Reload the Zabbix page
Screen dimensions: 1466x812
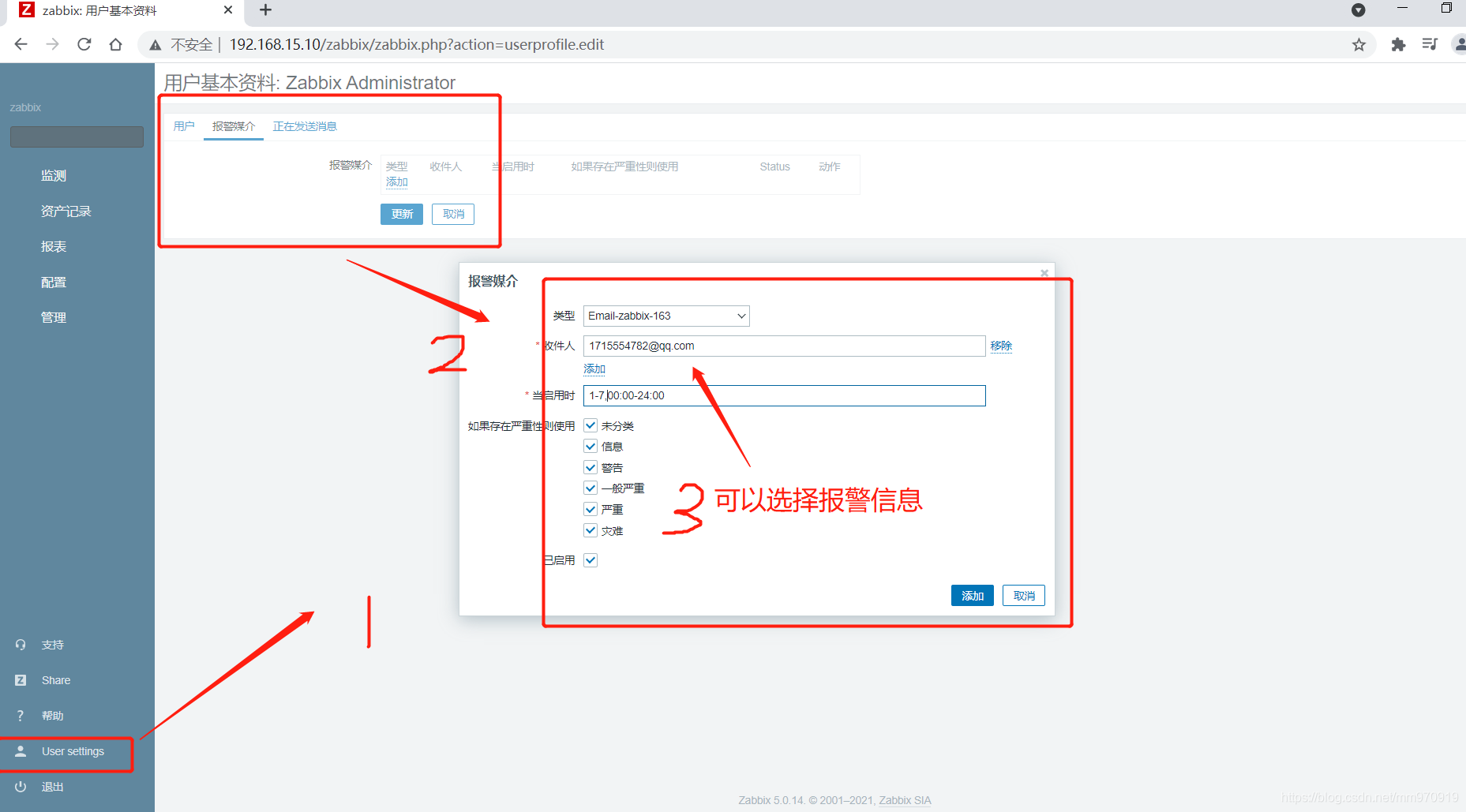coord(84,44)
